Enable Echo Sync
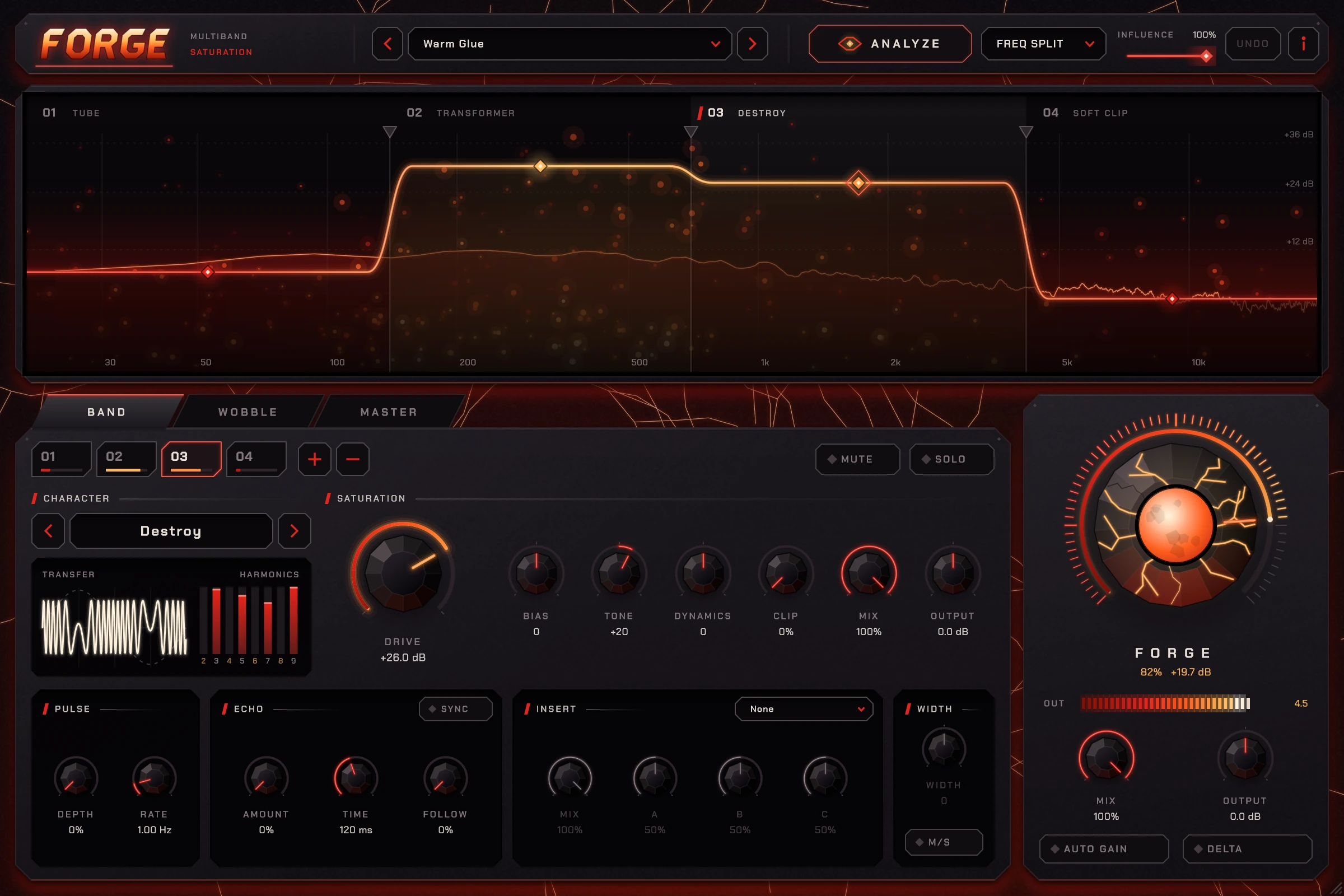The height and width of the screenshot is (896, 1344). point(455,708)
